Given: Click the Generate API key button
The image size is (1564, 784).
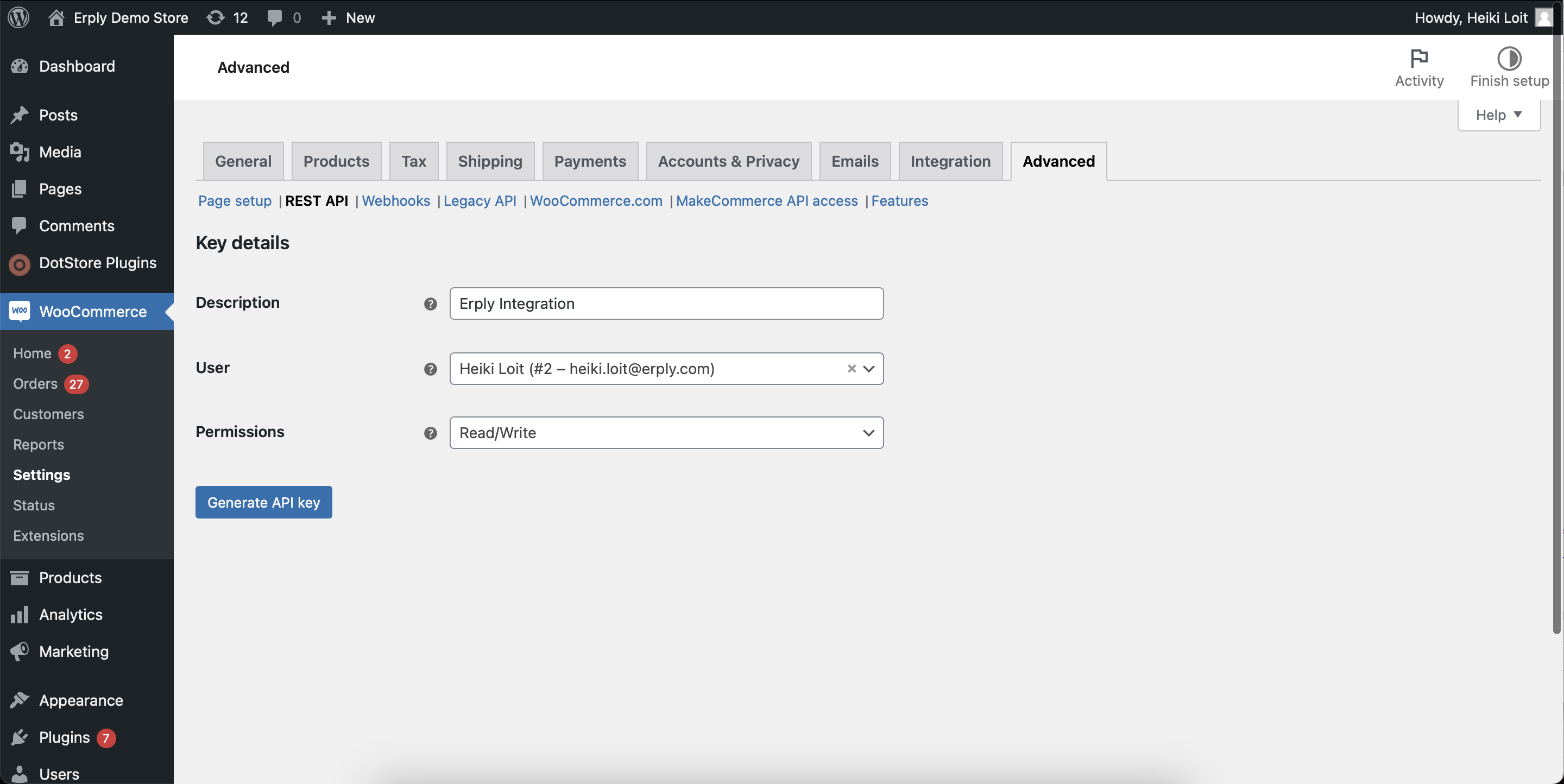Looking at the screenshot, I should tap(263, 502).
